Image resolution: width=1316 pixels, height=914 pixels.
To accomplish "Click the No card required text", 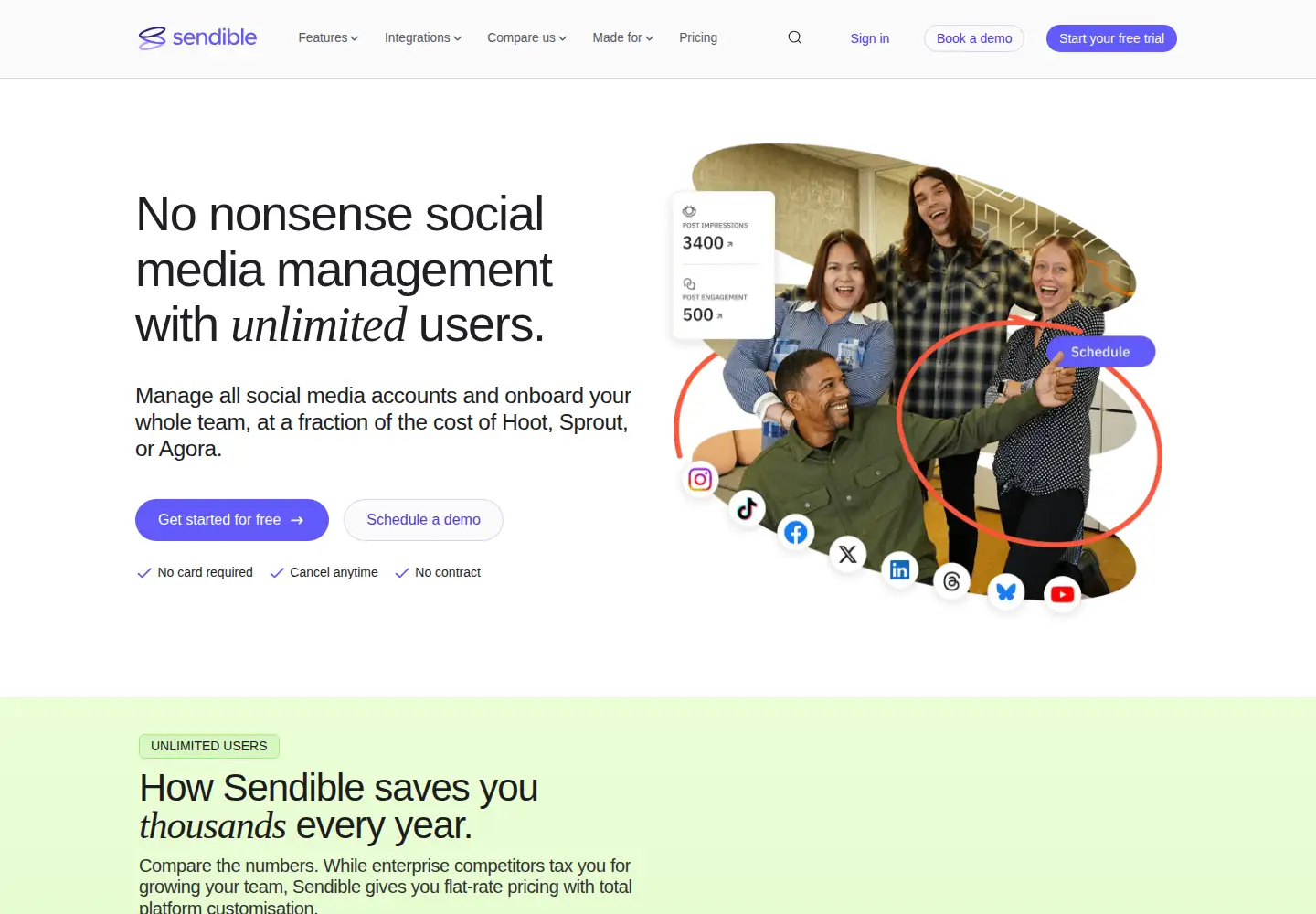I will pos(205,572).
